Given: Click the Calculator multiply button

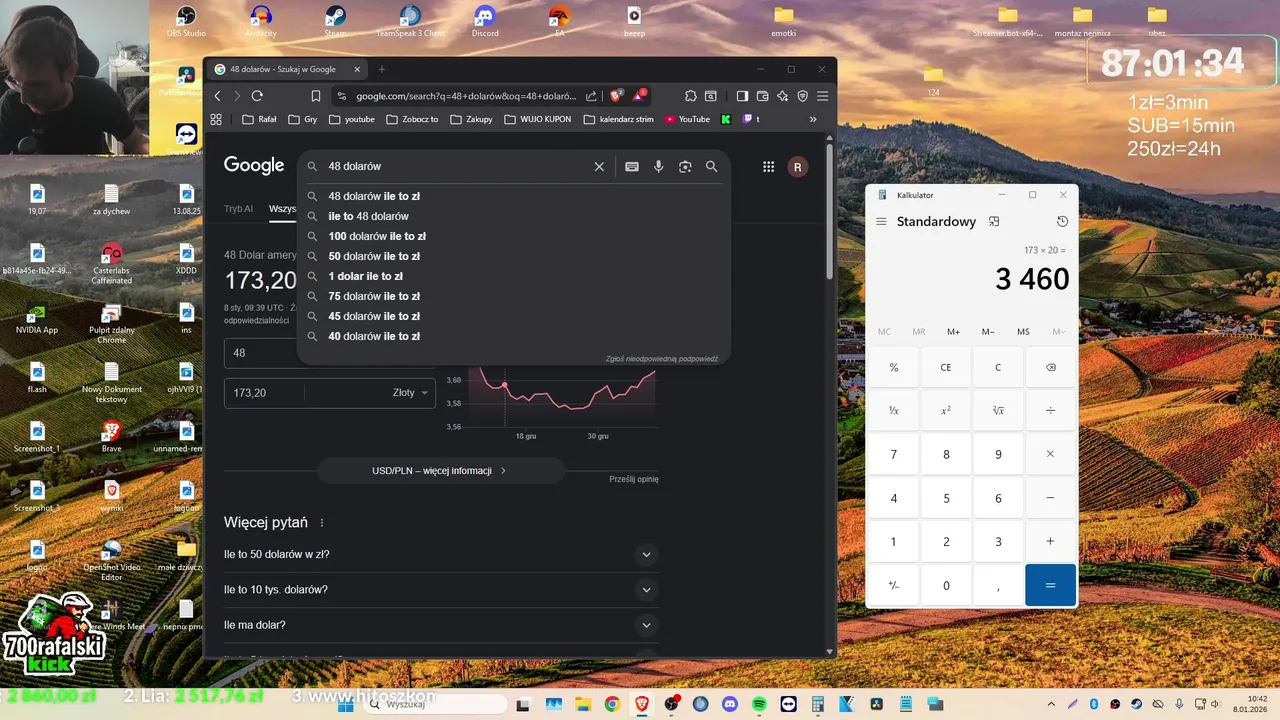Looking at the screenshot, I should click(1050, 454).
